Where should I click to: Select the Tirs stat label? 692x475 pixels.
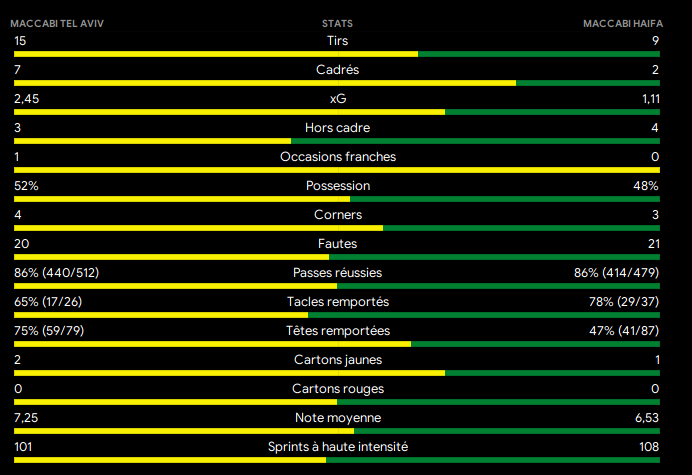coord(337,41)
